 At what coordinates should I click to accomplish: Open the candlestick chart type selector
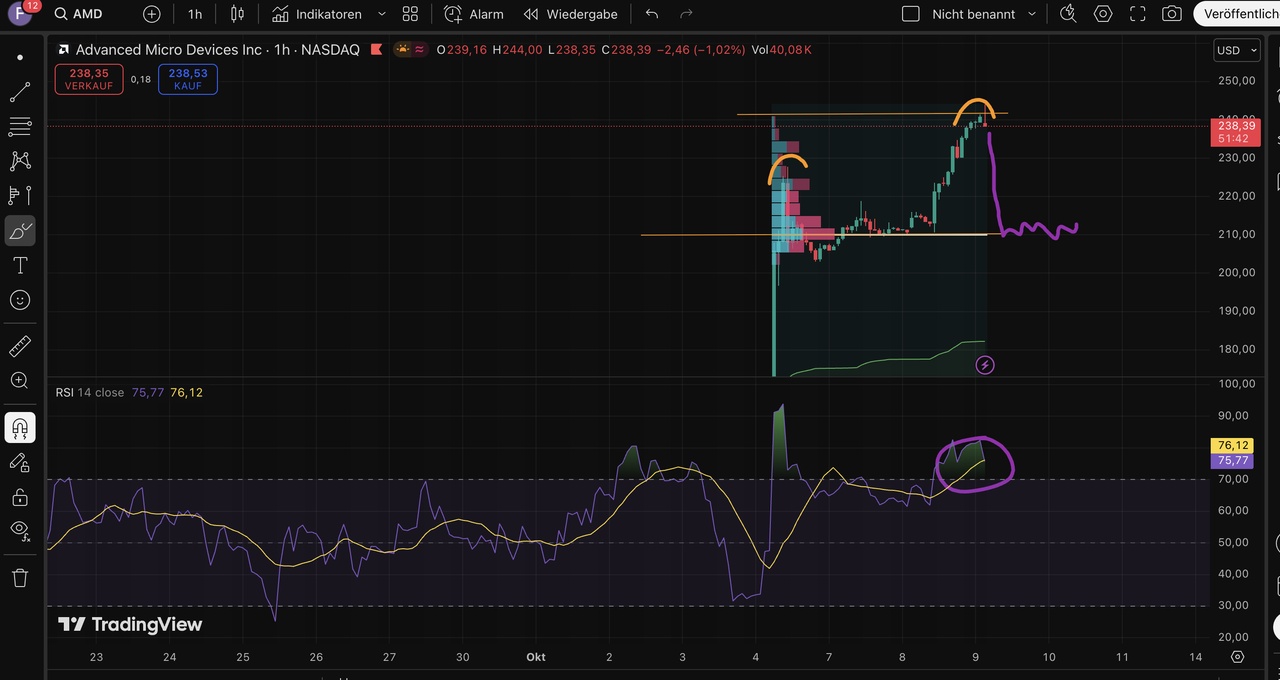[x=237, y=14]
